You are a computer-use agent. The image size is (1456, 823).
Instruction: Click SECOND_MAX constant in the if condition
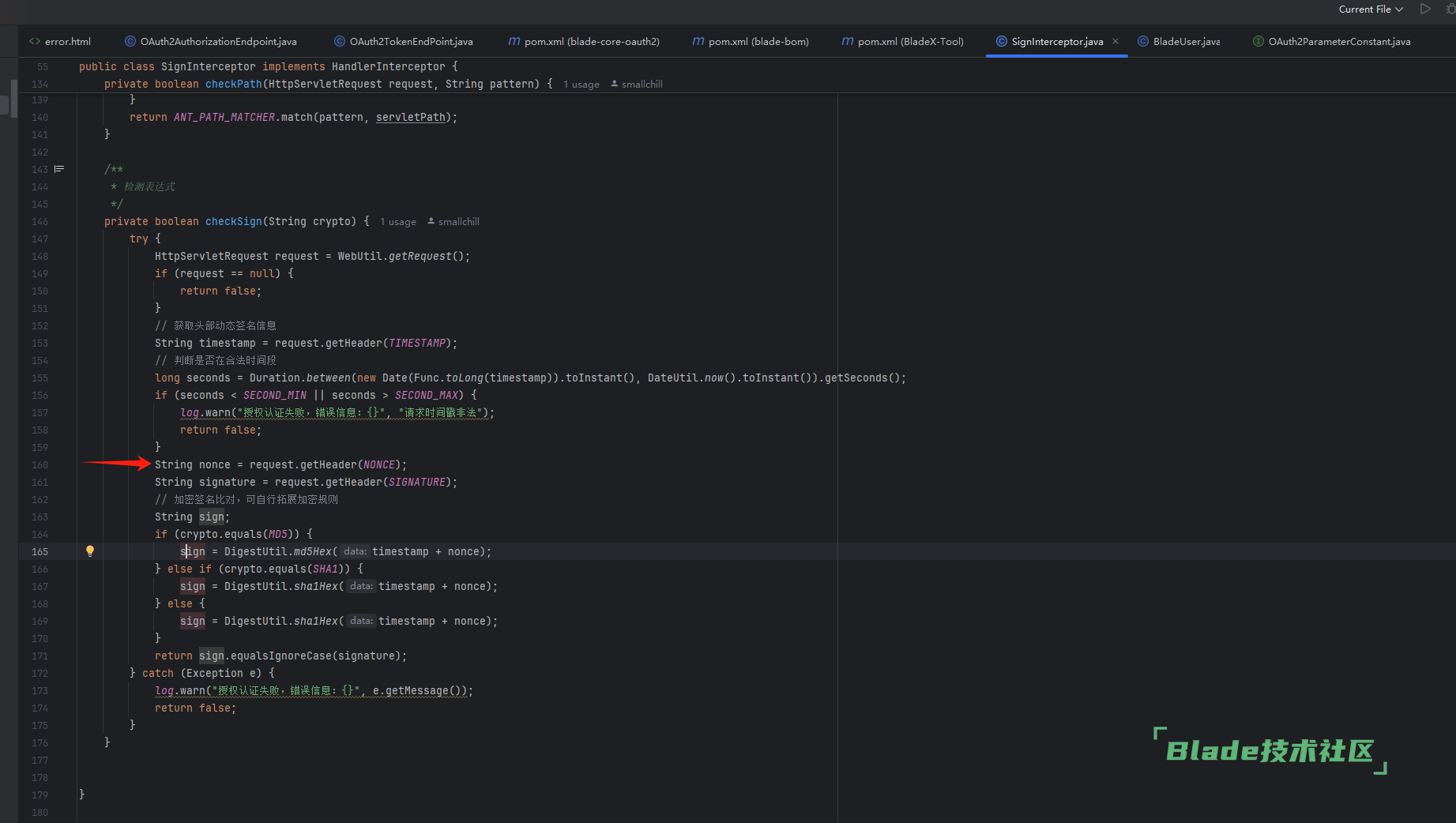[427, 395]
